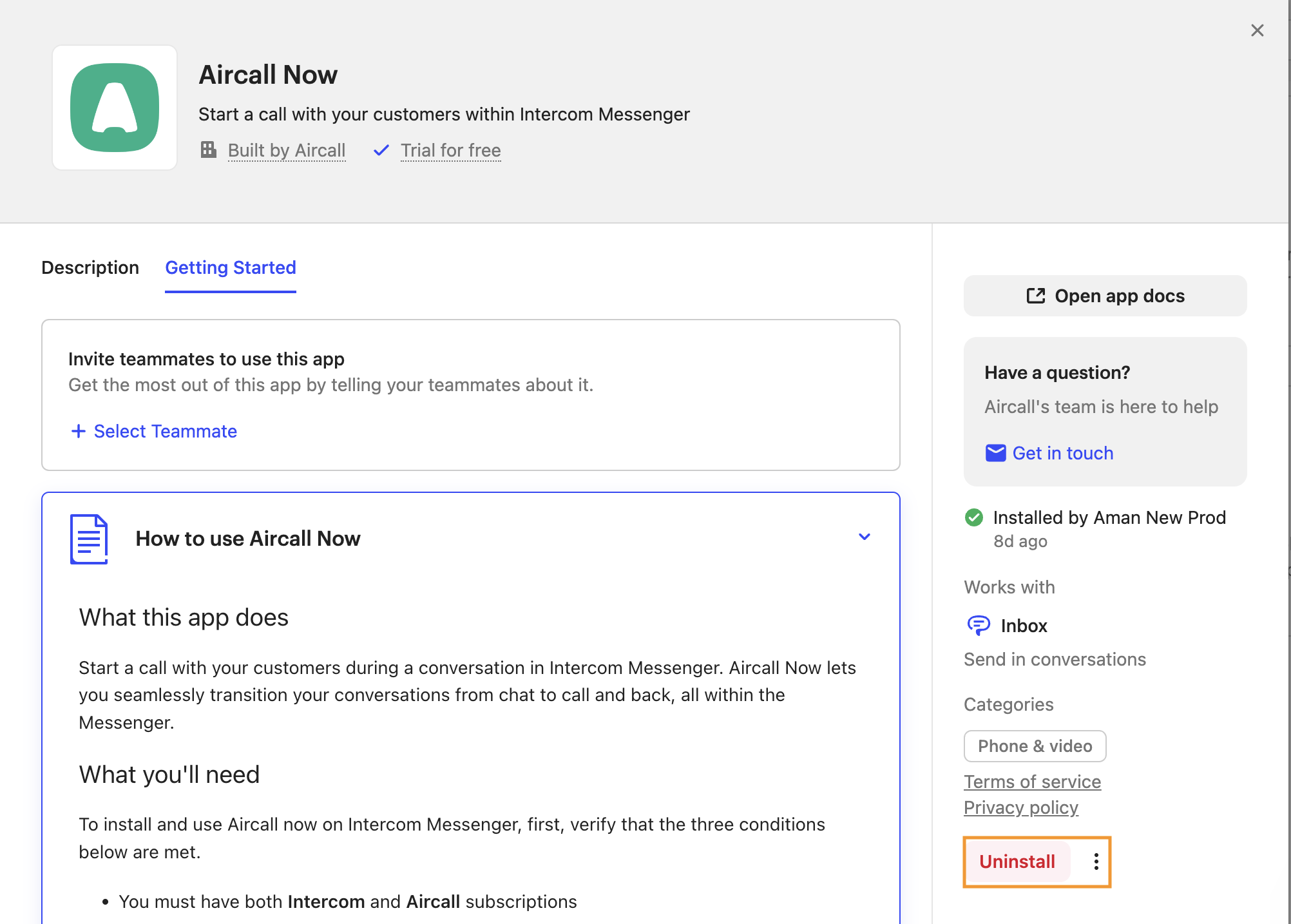The height and width of the screenshot is (924, 1291).
Task: Click the green installed checkmark icon
Action: 974,517
